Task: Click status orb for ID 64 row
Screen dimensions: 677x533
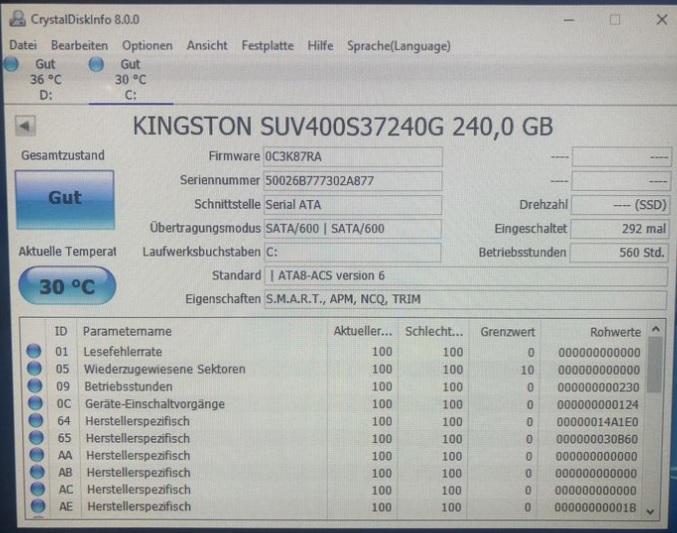Action: click(x=36, y=420)
